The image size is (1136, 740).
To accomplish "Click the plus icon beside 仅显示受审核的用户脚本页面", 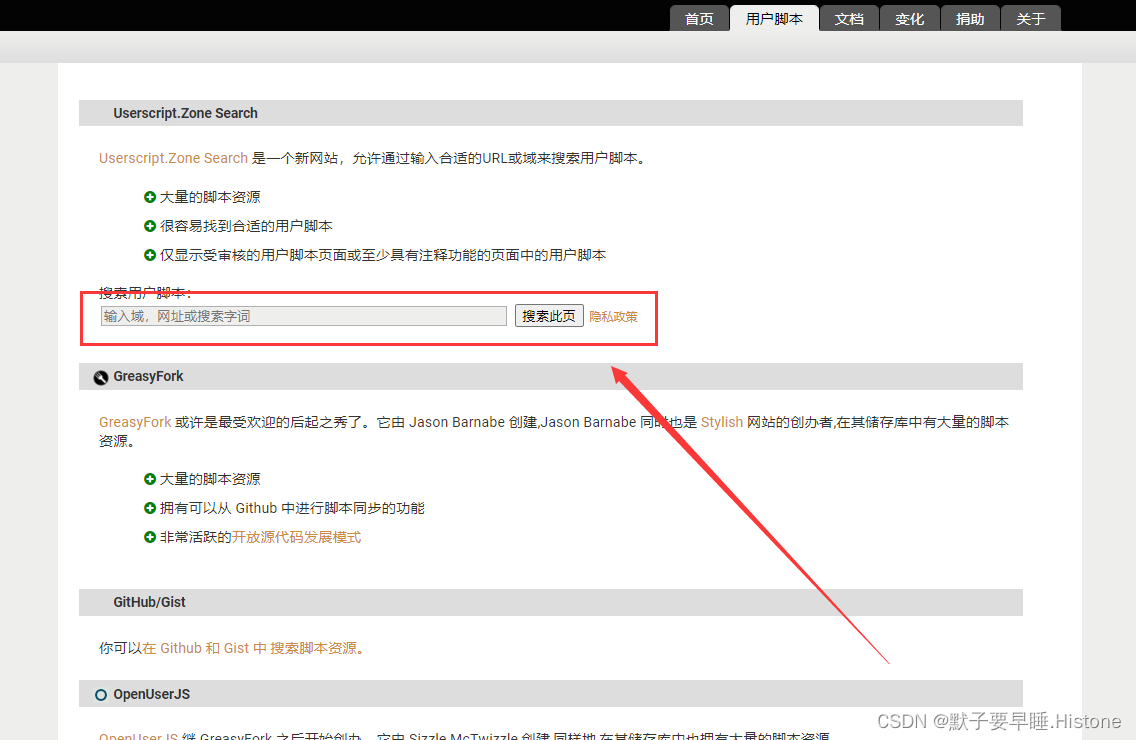I will tap(150, 255).
